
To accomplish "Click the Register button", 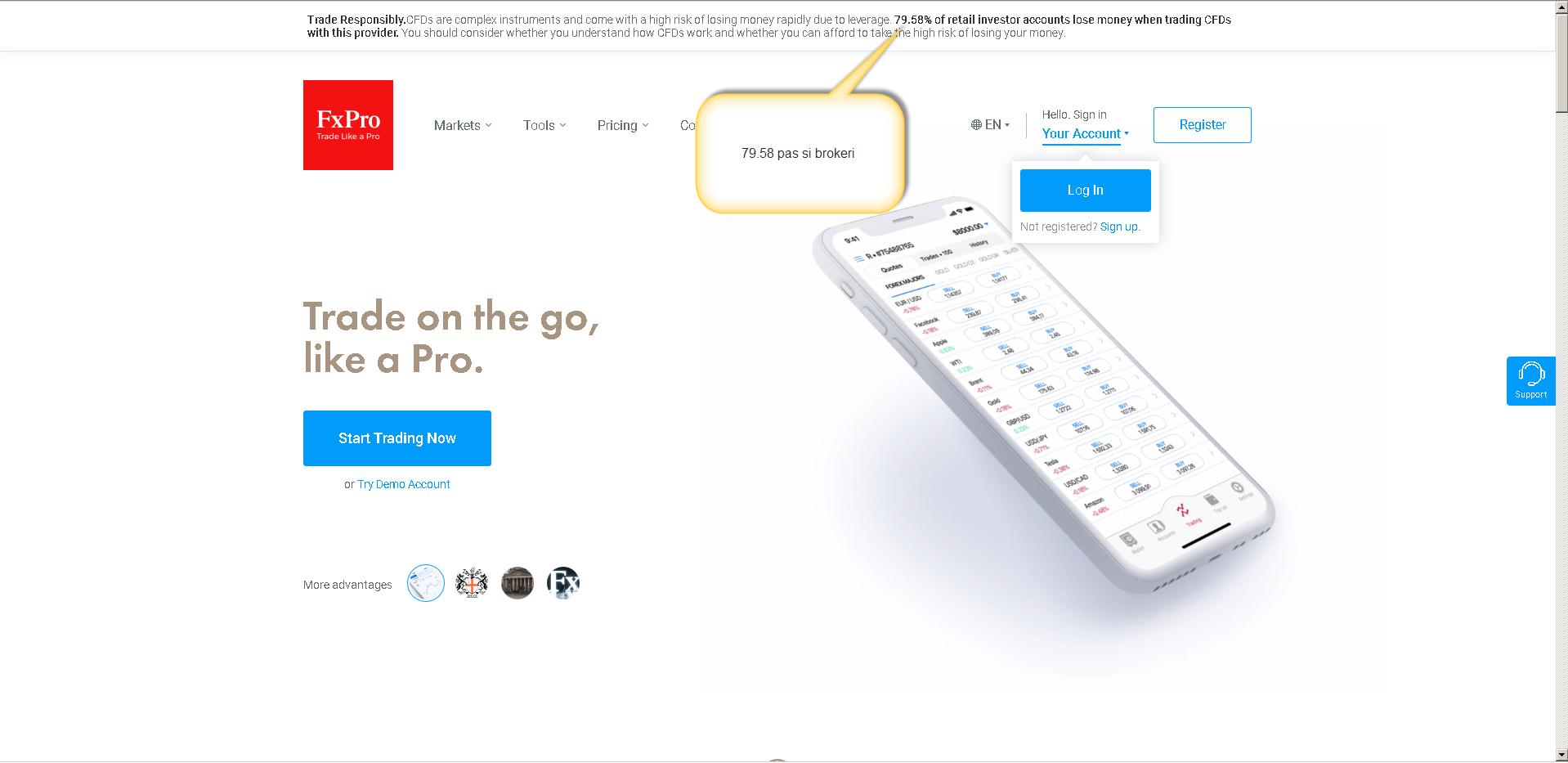I will pos(1202,125).
